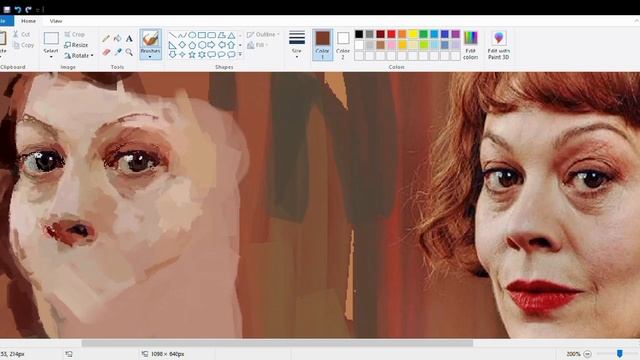The width and height of the screenshot is (640, 360).
Task: Choose the black color swatch
Action: [x=359, y=34]
